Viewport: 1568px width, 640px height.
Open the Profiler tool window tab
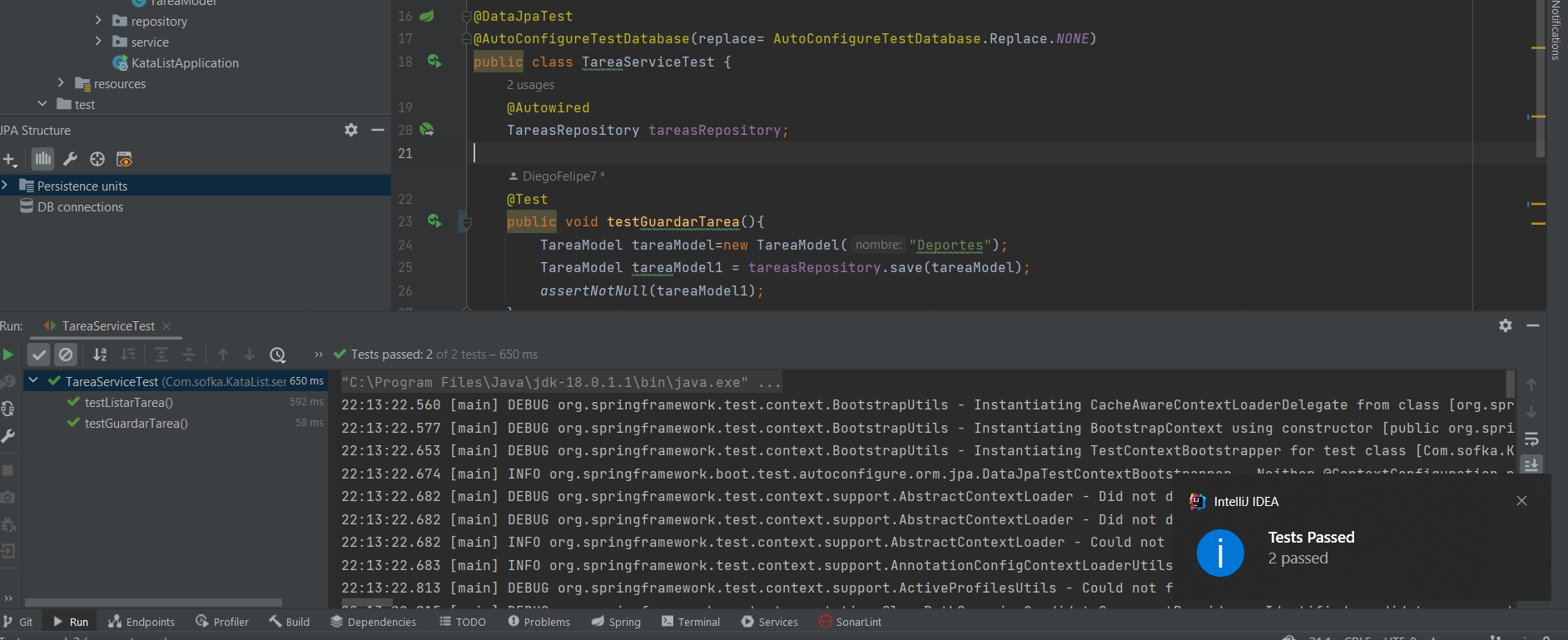(x=222, y=622)
